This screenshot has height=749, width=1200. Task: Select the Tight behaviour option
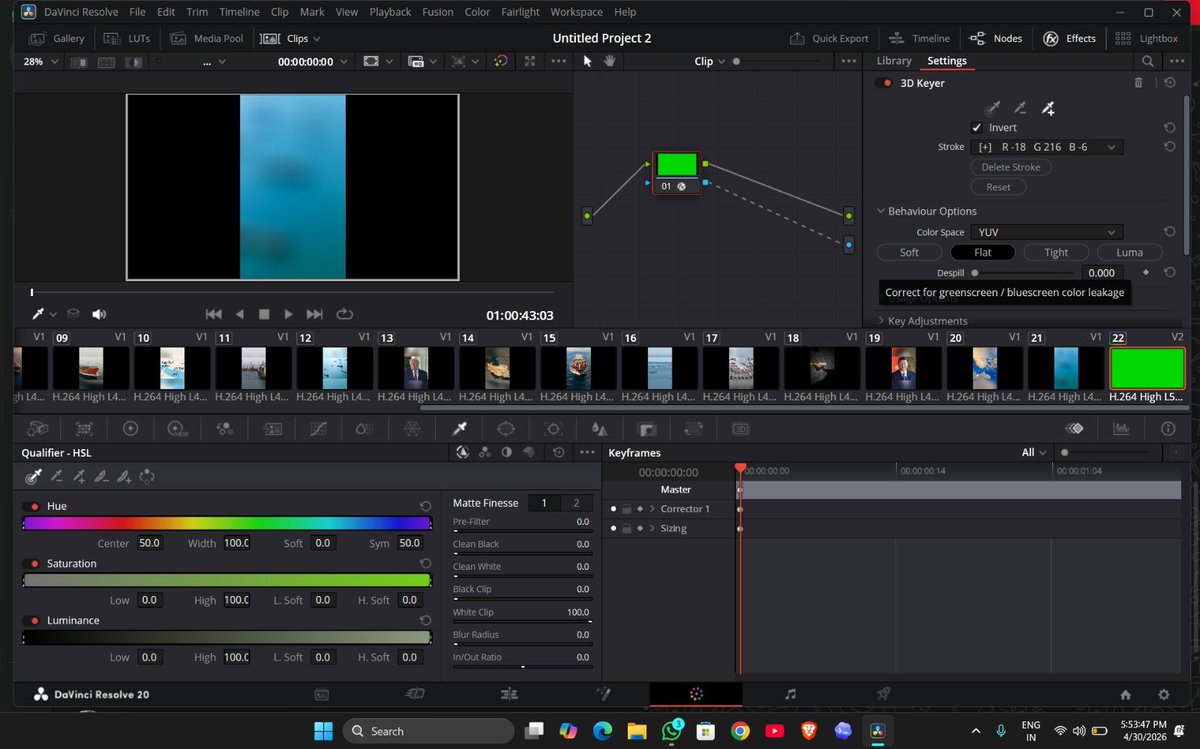pyautogui.click(x=1056, y=253)
